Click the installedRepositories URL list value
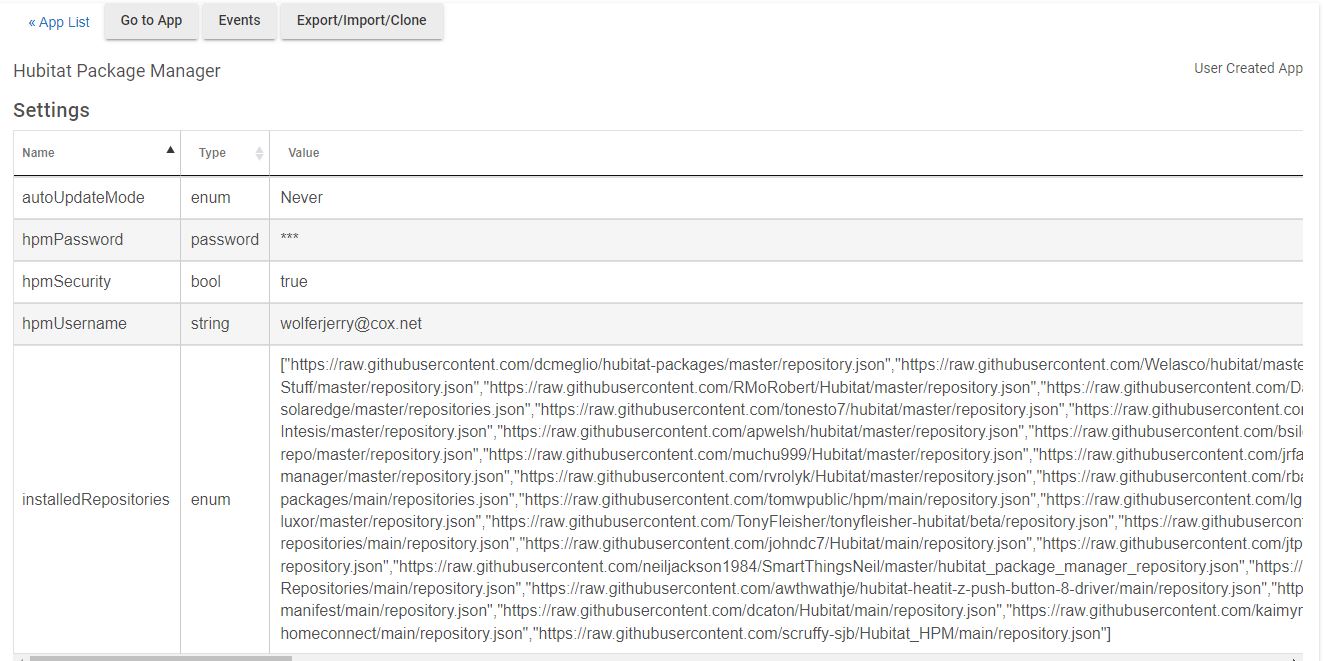 (791, 500)
